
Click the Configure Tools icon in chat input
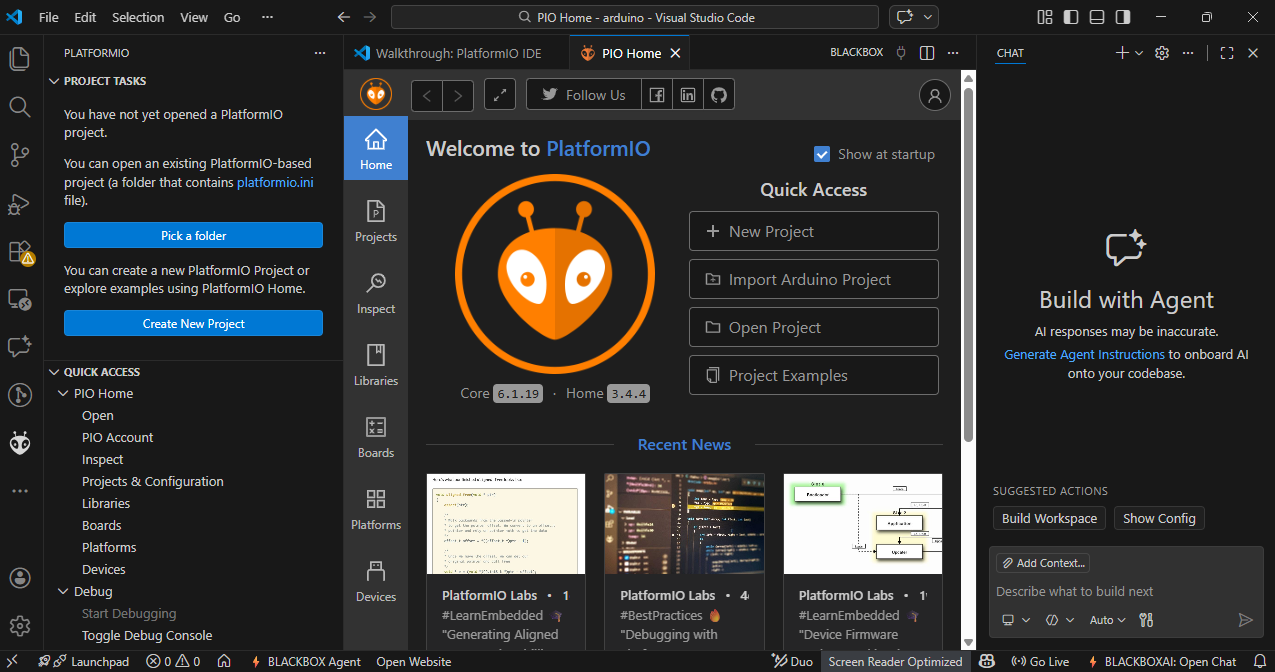[x=1146, y=620]
